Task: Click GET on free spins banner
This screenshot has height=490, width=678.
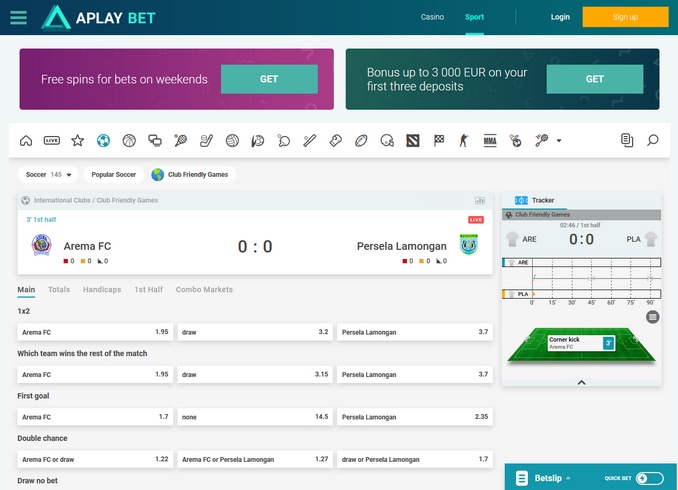Action: click(269, 79)
